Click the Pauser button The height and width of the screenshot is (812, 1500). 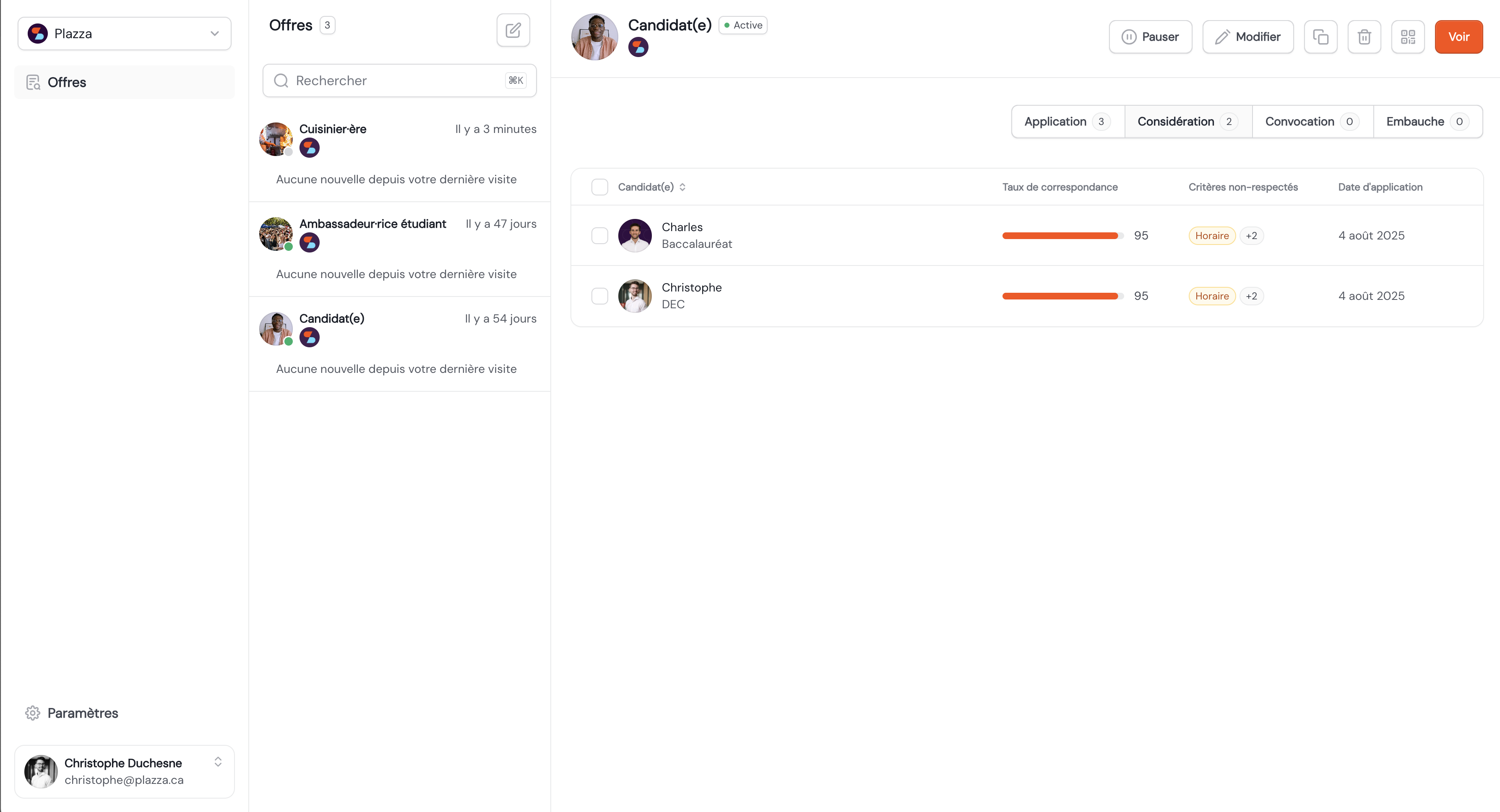tap(1150, 36)
